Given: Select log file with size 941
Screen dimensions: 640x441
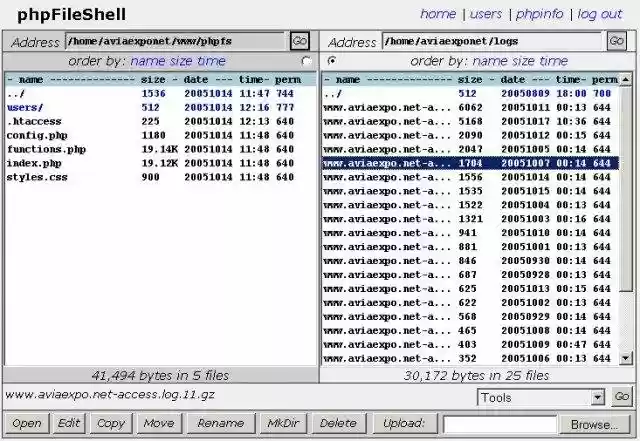Looking at the screenshot, I should point(470,233).
